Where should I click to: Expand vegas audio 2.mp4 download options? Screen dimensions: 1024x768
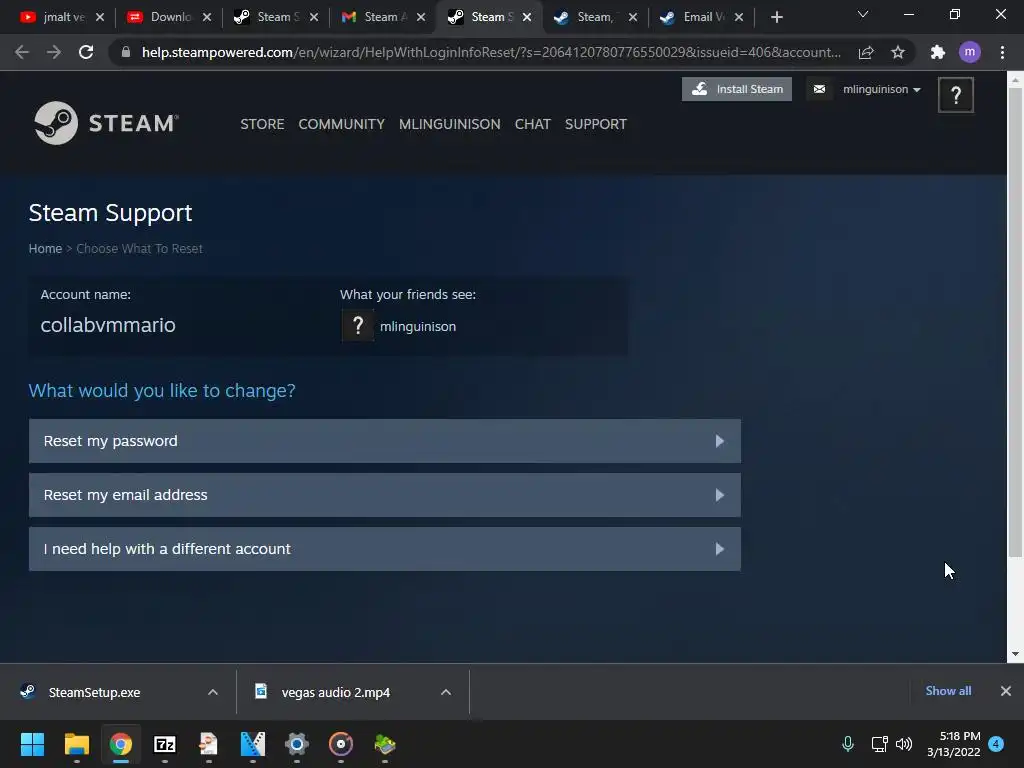click(x=446, y=692)
